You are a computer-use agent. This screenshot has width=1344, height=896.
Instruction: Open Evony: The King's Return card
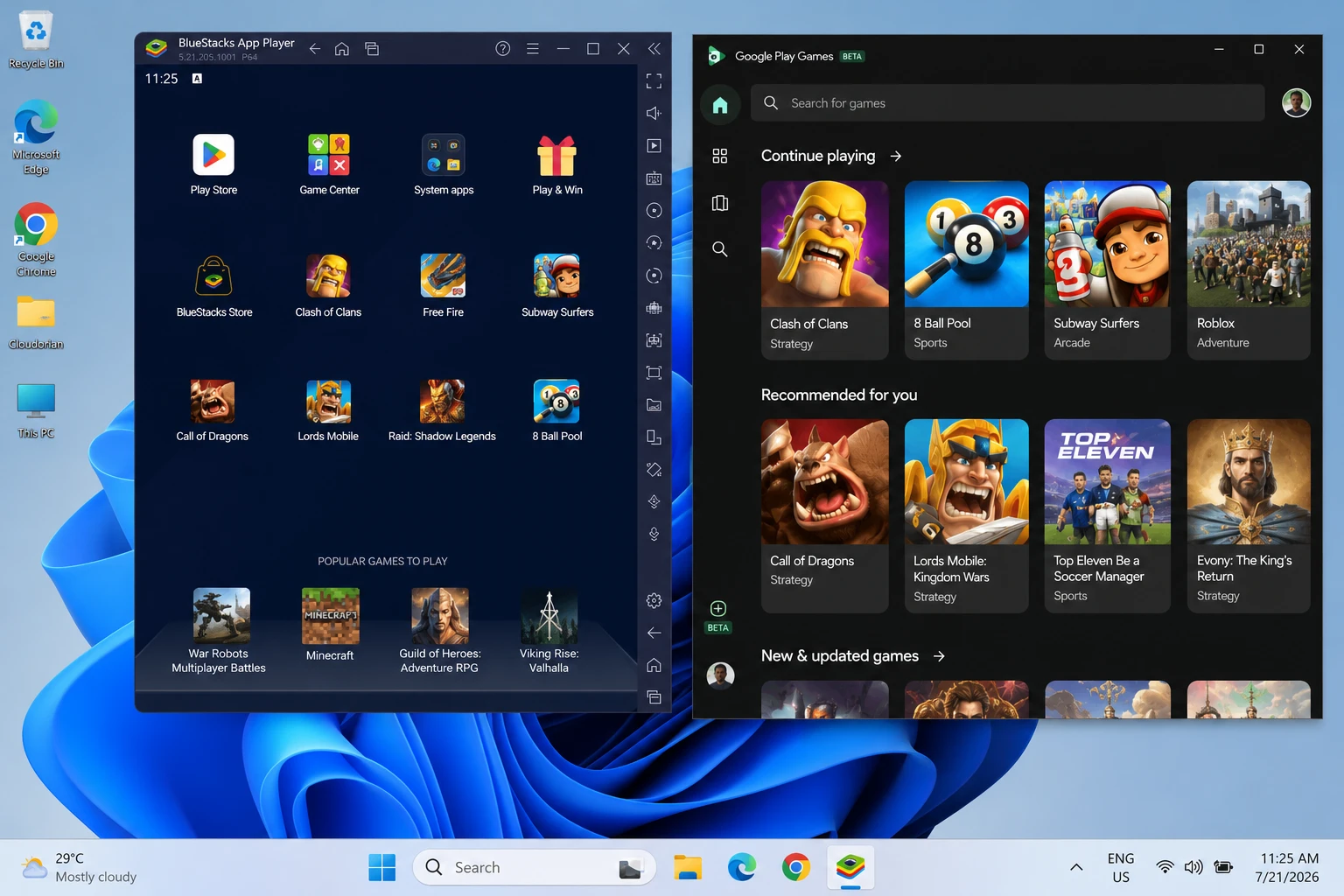1249,516
